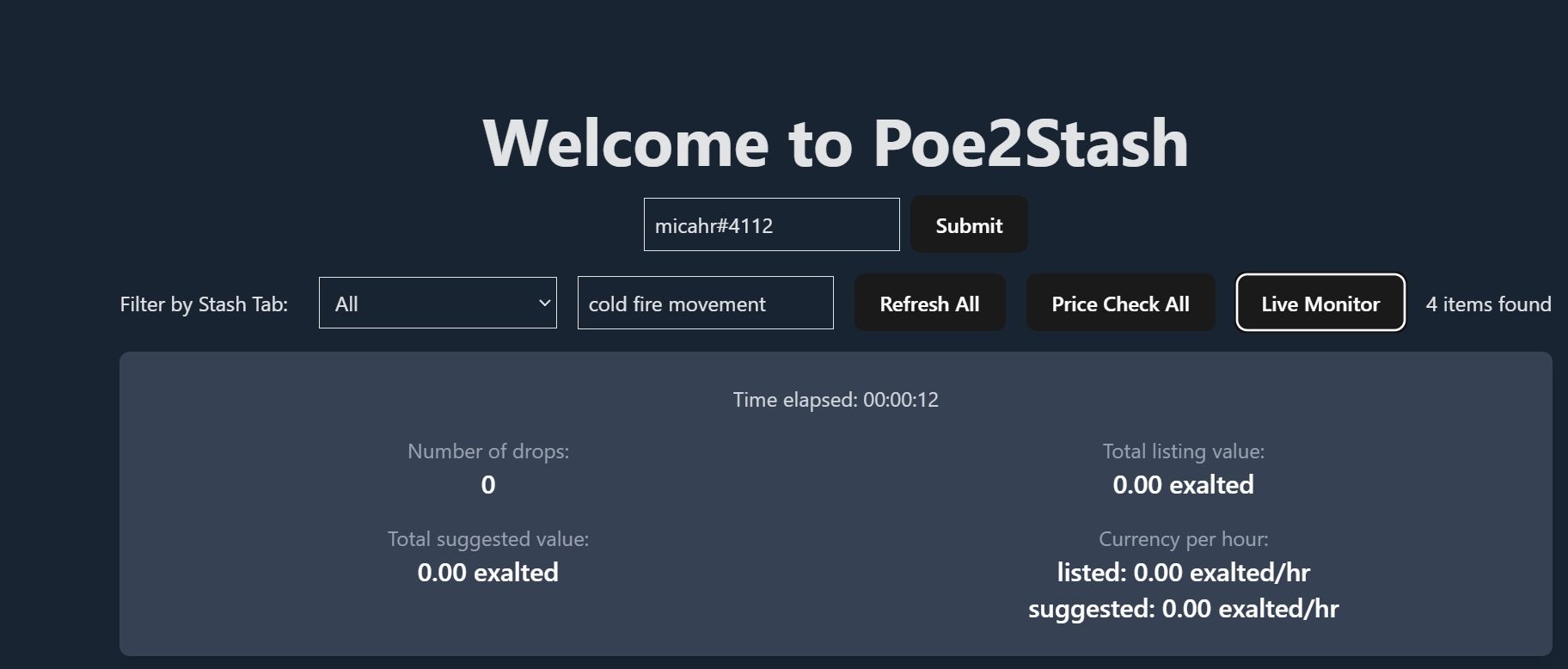Click the Time elapsed timer text

tap(836, 400)
